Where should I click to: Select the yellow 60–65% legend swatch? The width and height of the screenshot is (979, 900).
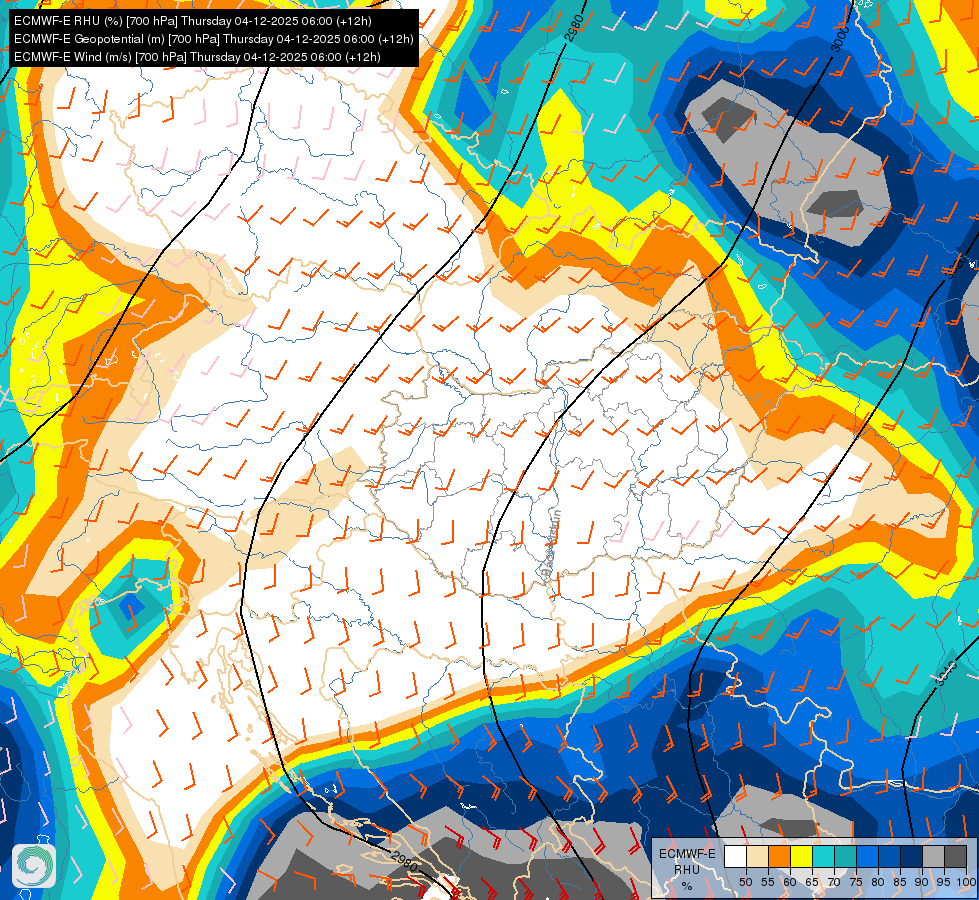(x=801, y=857)
